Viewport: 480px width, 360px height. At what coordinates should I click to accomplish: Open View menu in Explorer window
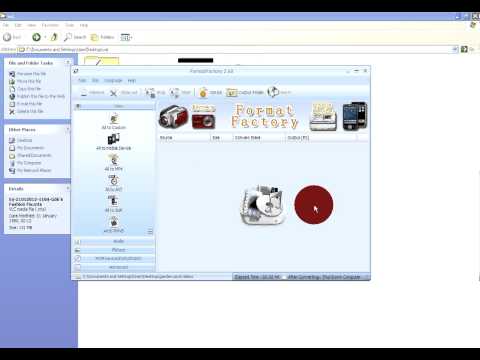32,25
